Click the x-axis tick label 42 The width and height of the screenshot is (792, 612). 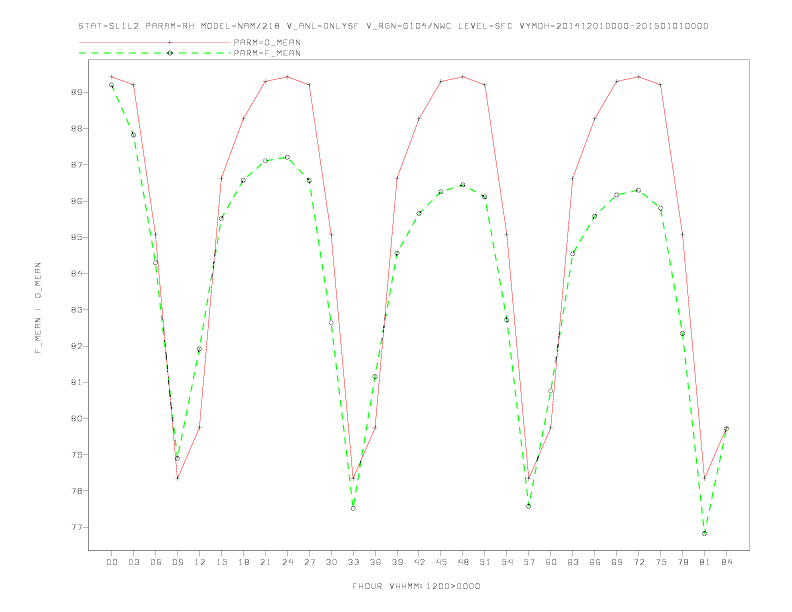419,562
